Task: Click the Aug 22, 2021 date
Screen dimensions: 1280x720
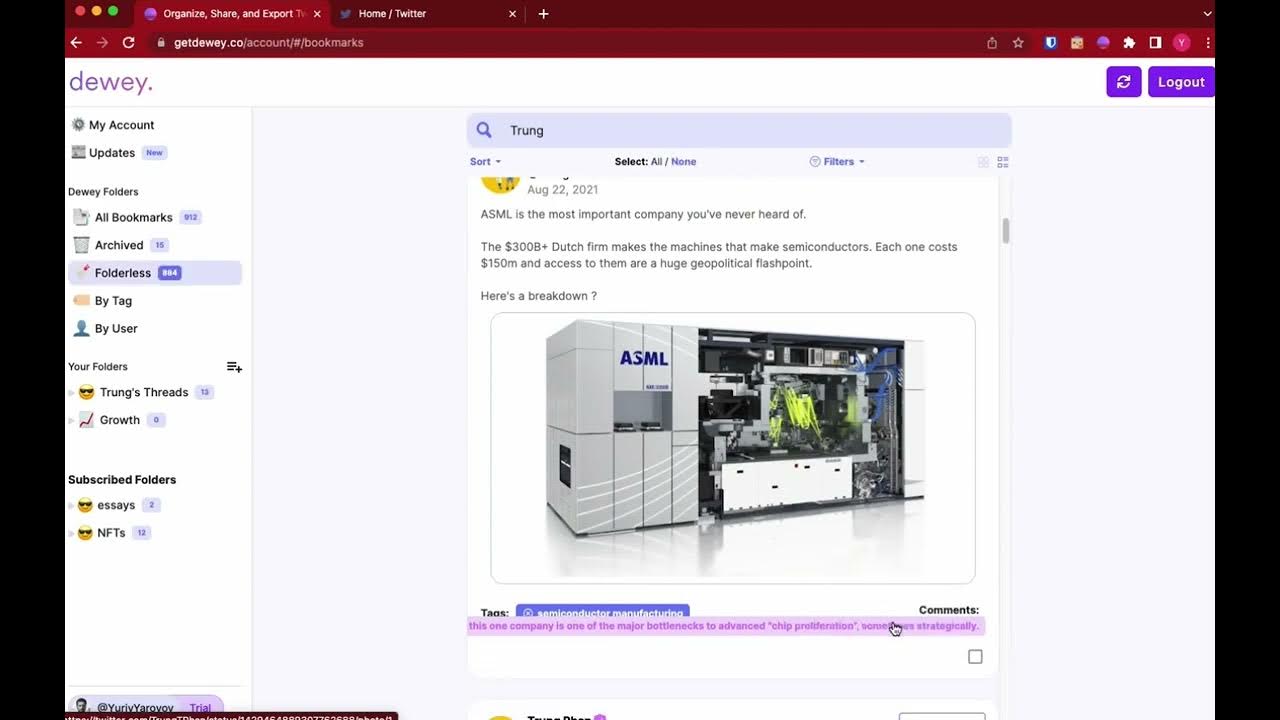Action: [x=563, y=189]
